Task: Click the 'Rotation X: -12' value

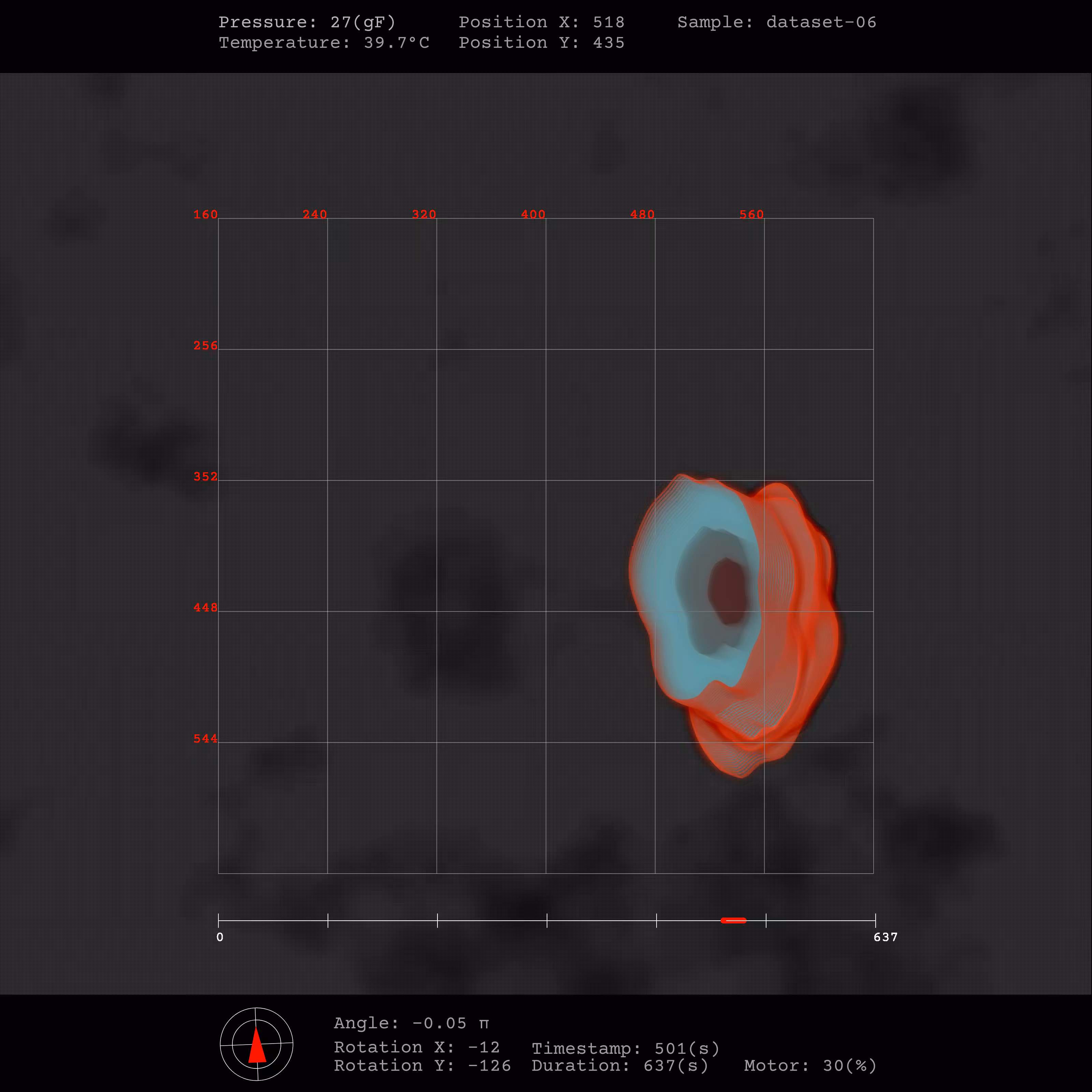Action: point(417,1047)
